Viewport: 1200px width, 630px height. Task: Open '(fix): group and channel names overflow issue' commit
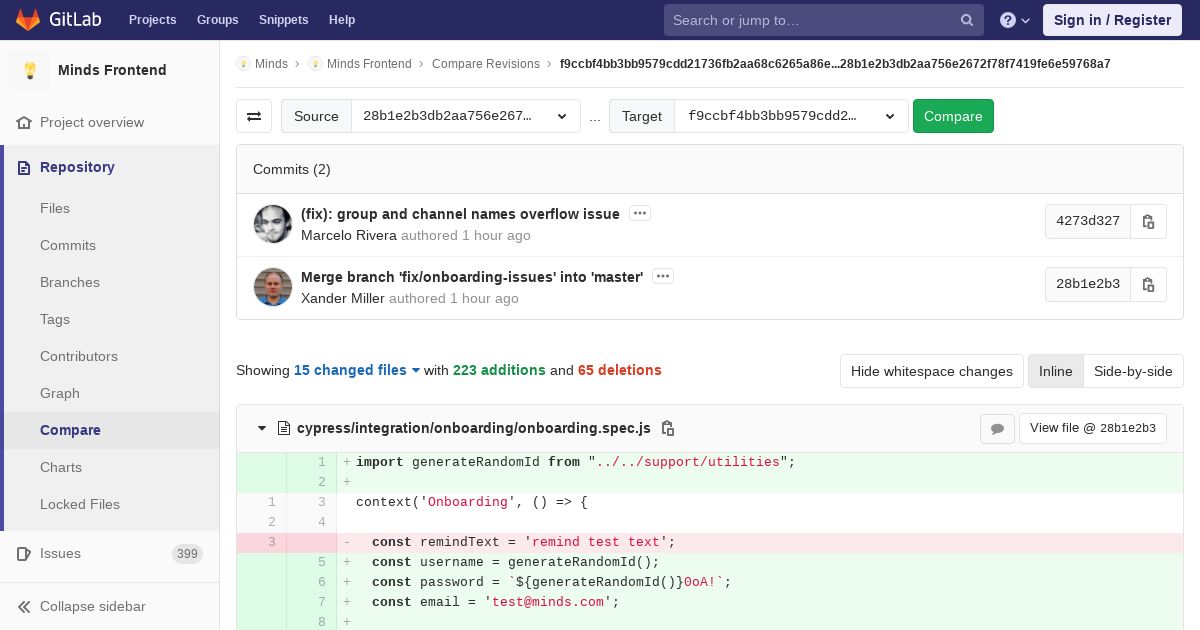(460, 214)
